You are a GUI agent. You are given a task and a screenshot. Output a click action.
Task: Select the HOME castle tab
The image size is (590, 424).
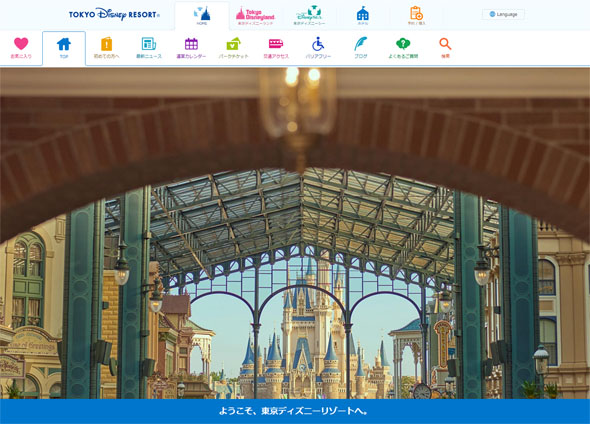point(202,16)
